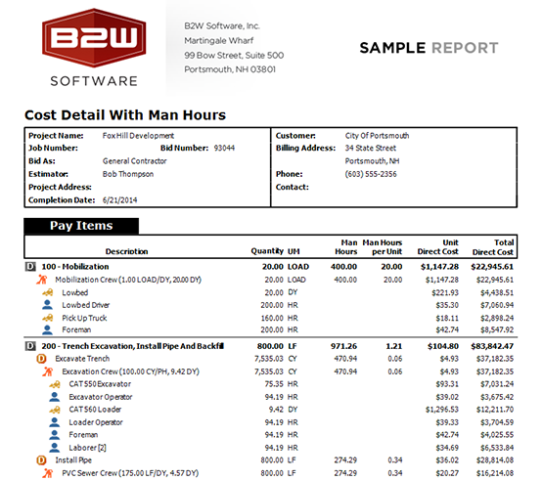
Task: Select the Pay Items section tab
Action: tap(81, 226)
